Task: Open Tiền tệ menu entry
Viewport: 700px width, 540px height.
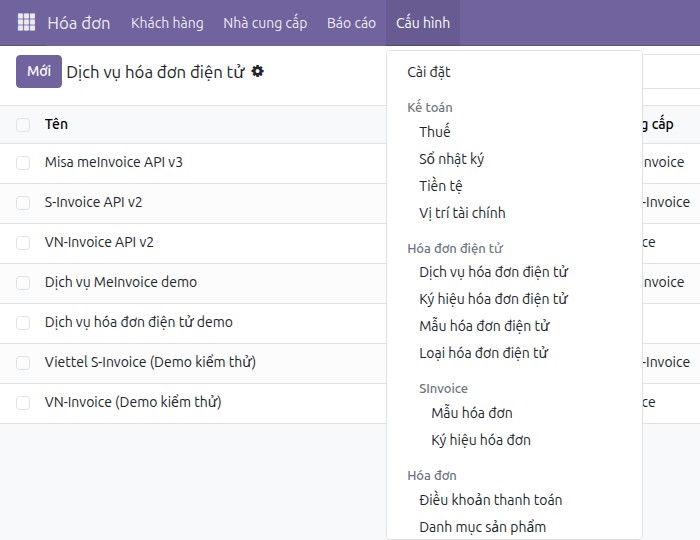Action: pos(441,186)
